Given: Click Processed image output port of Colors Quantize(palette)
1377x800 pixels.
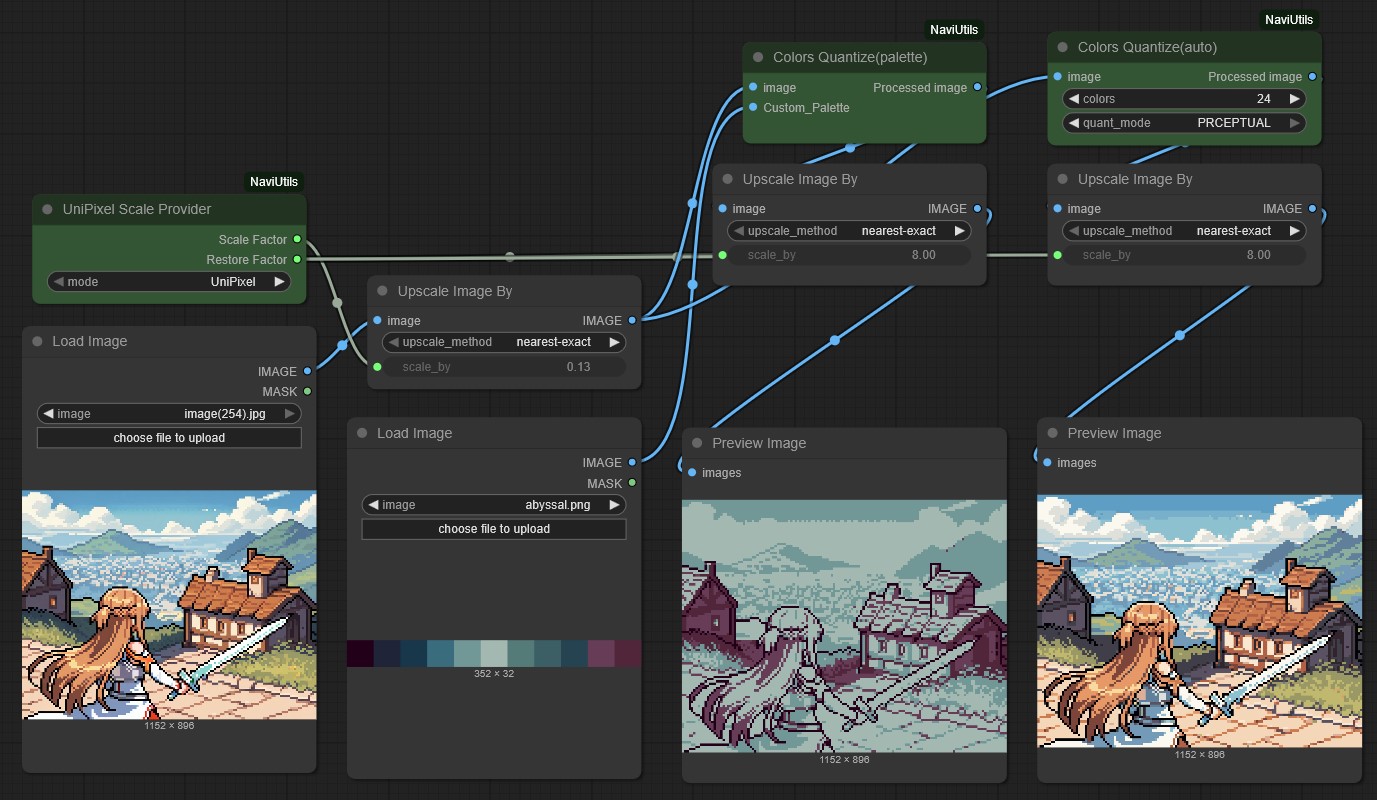Looking at the screenshot, I should click(977, 88).
